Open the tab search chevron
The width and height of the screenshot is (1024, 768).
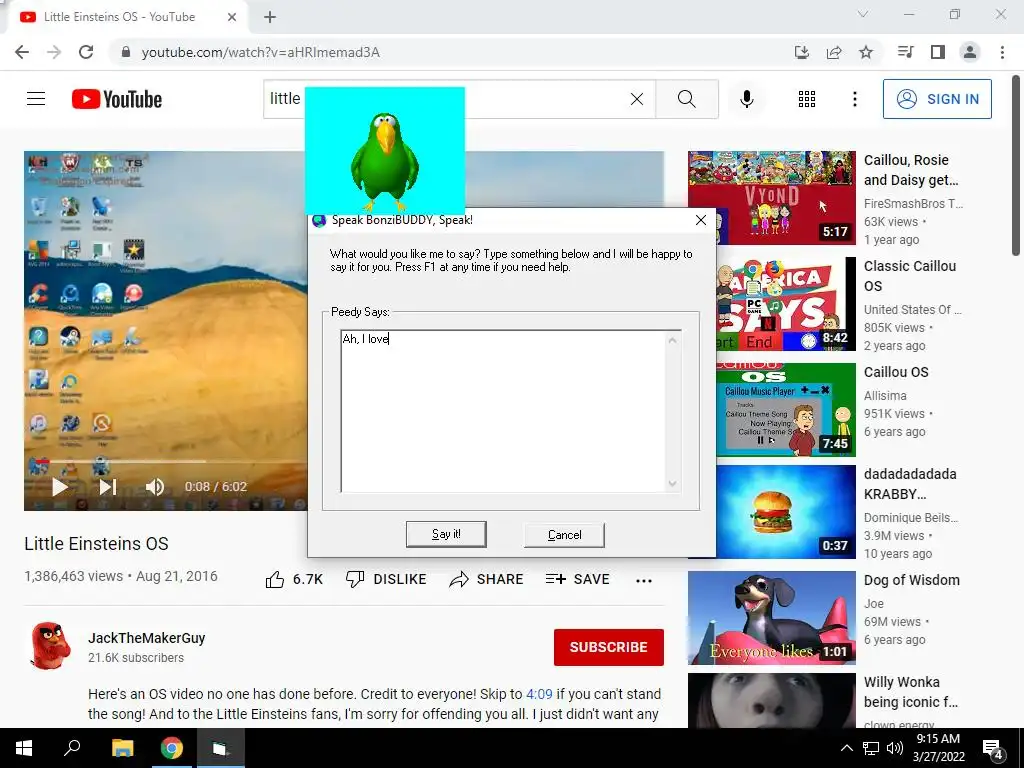(x=863, y=14)
